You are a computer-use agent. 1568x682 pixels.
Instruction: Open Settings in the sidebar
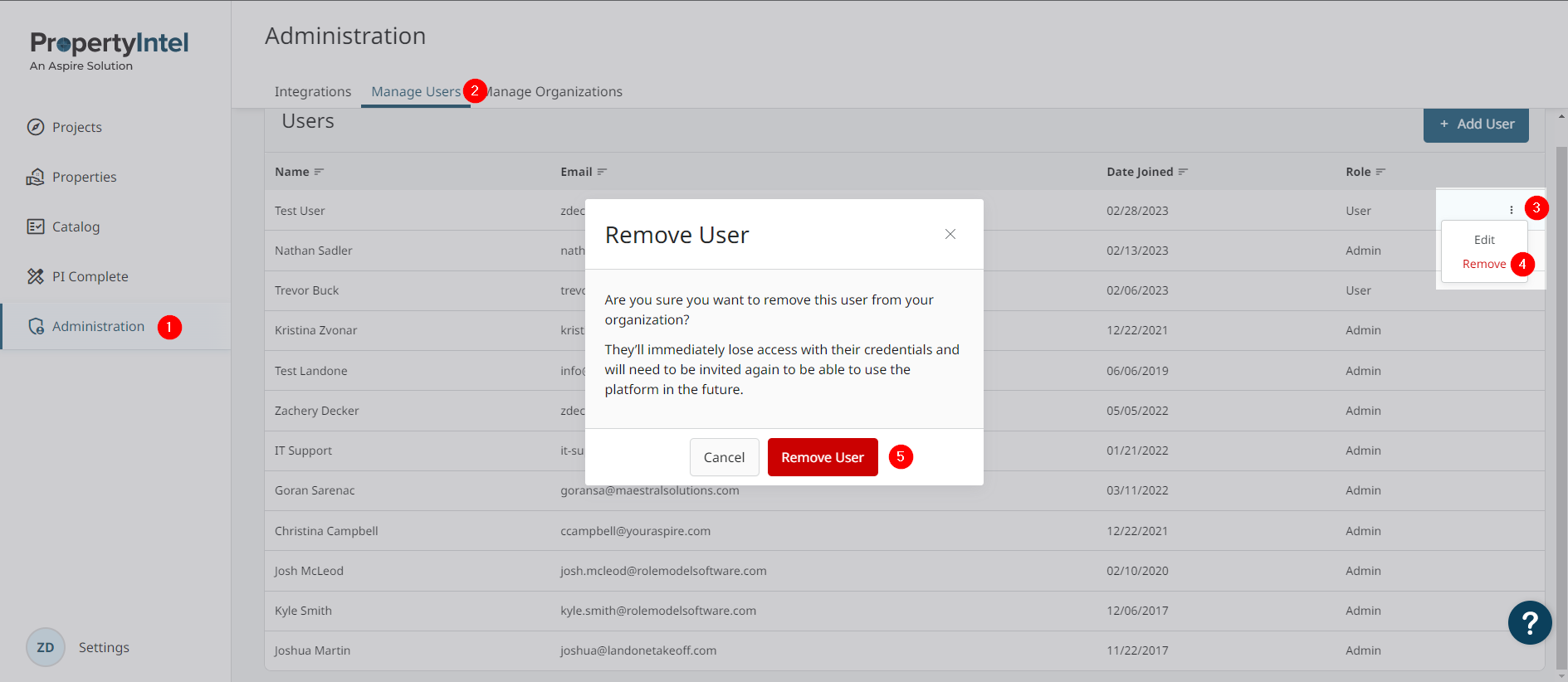tap(104, 647)
